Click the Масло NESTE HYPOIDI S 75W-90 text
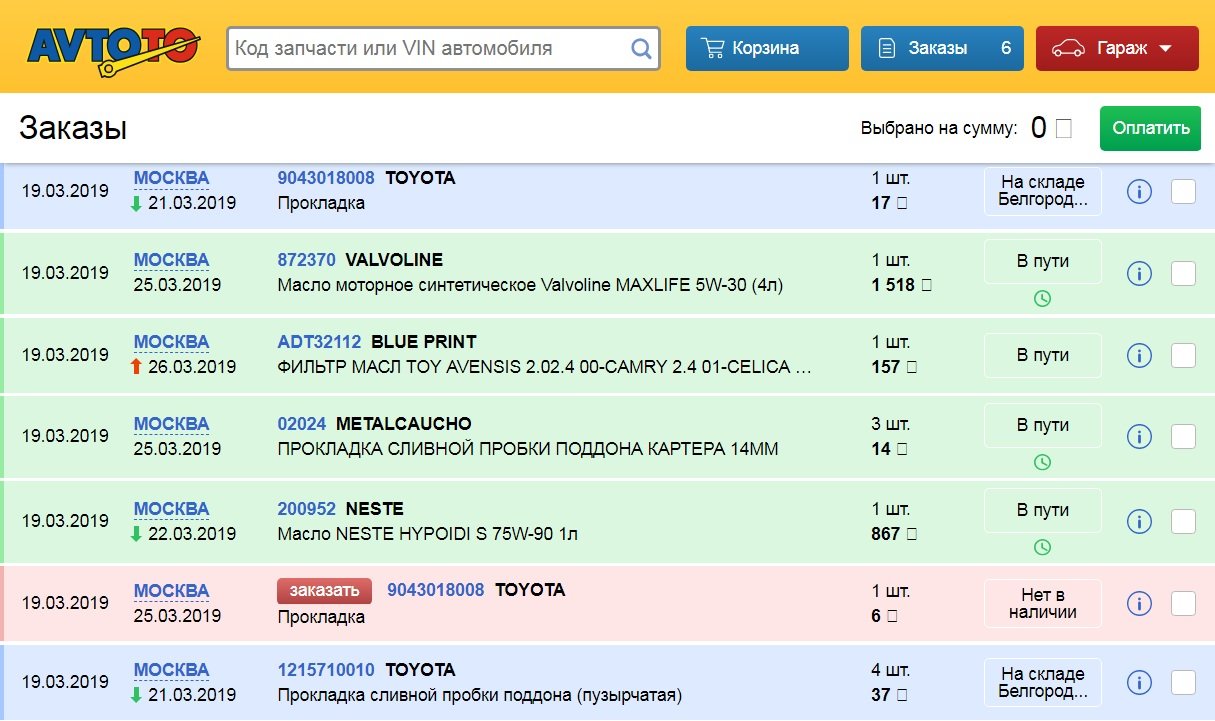The height and width of the screenshot is (721, 1215). tap(427, 534)
